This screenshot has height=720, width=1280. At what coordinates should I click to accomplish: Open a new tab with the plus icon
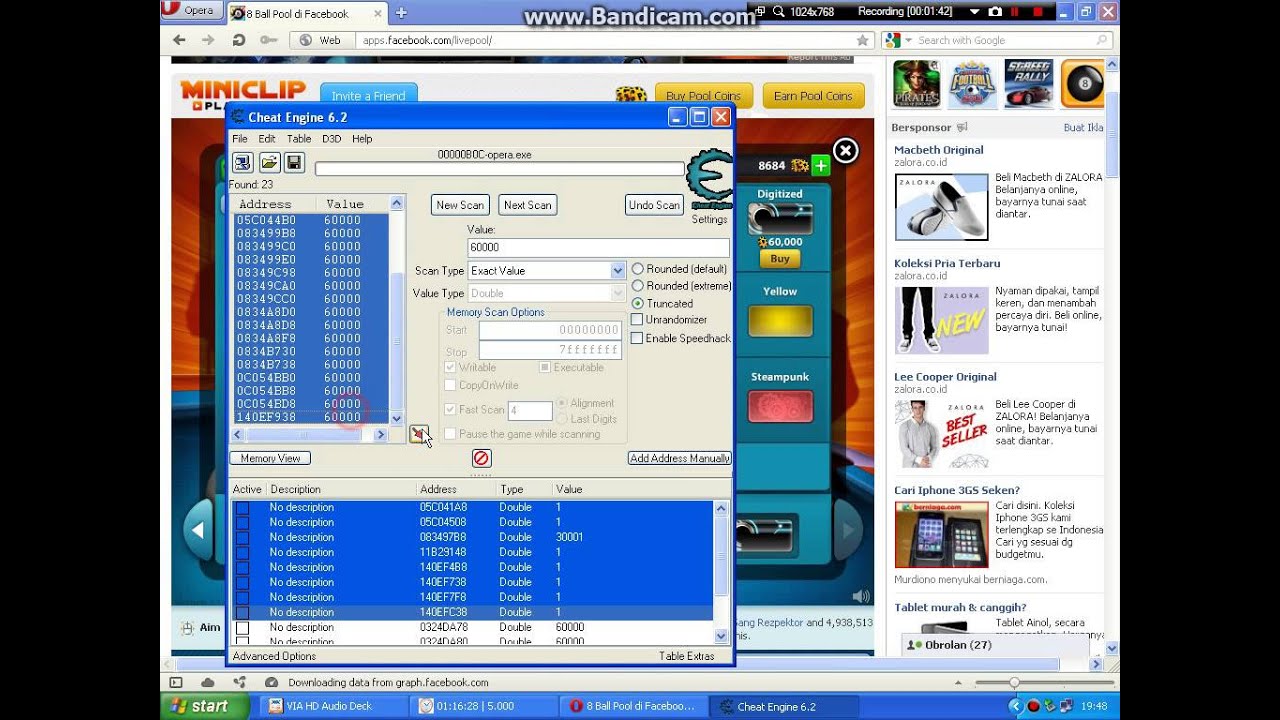click(x=400, y=13)
